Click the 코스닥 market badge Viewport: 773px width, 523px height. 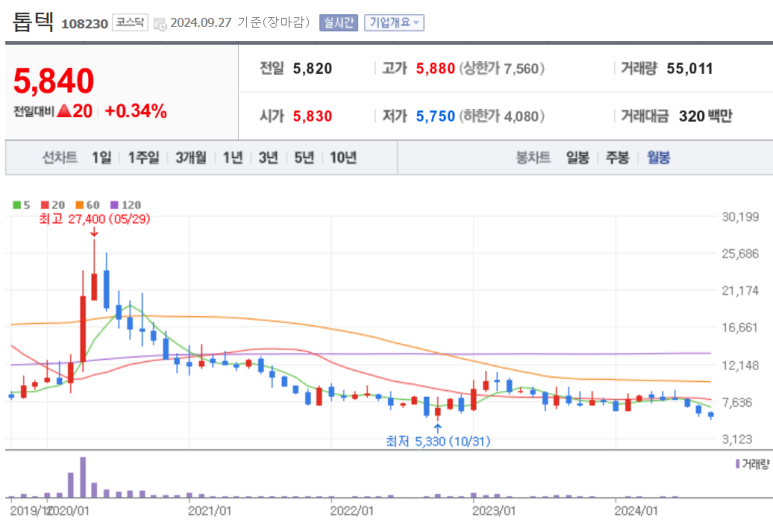[x=130, y=23]
